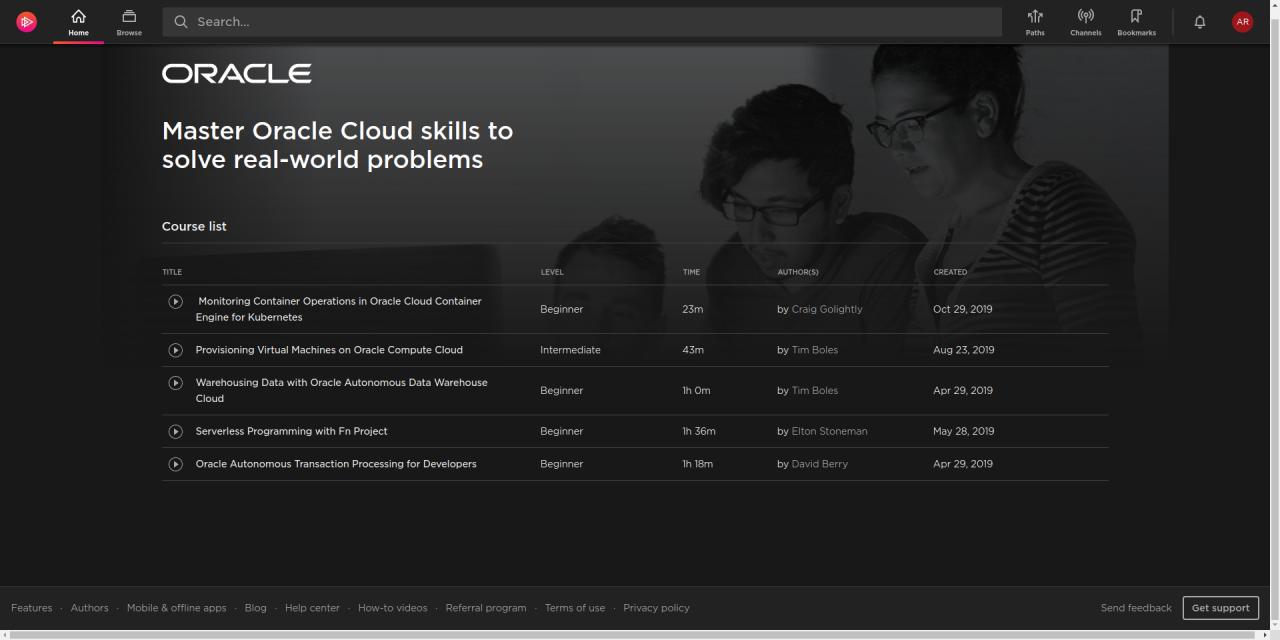The width and height of the screenshot is (1280, 640).
Task: Open the AR account avatar menu
Action: (1242, 21)
